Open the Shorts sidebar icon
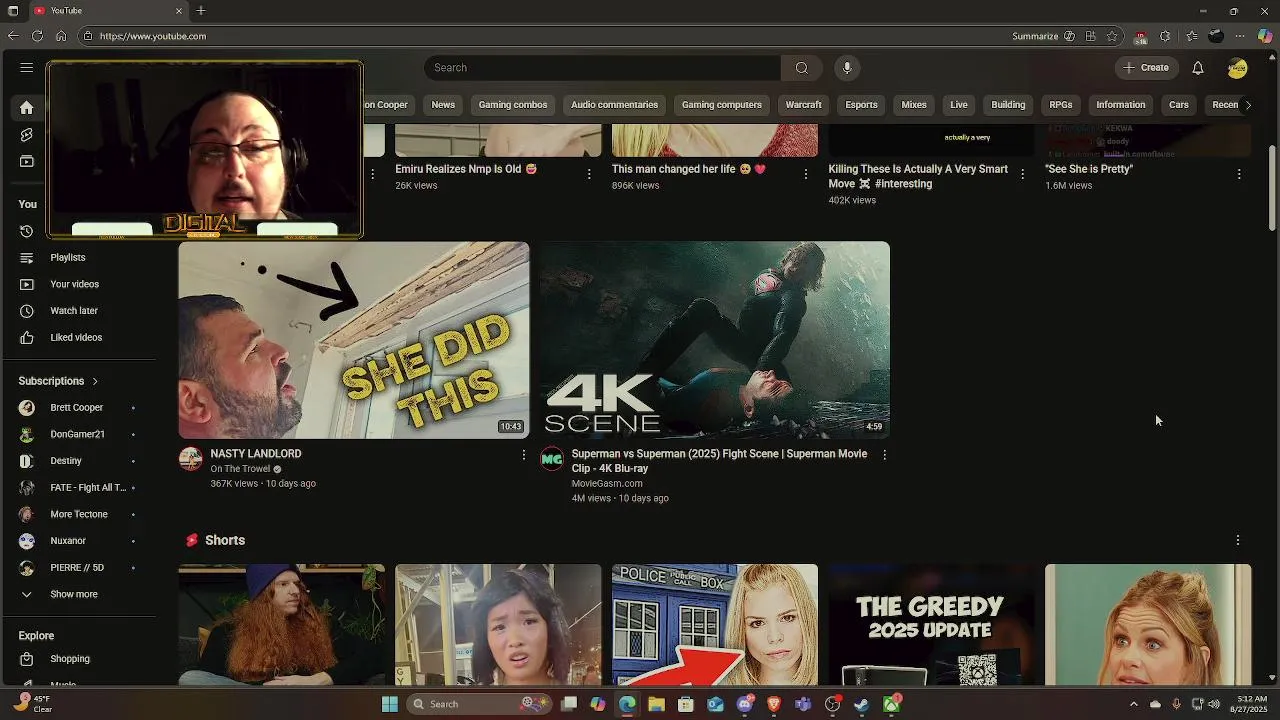 [27, 135]
